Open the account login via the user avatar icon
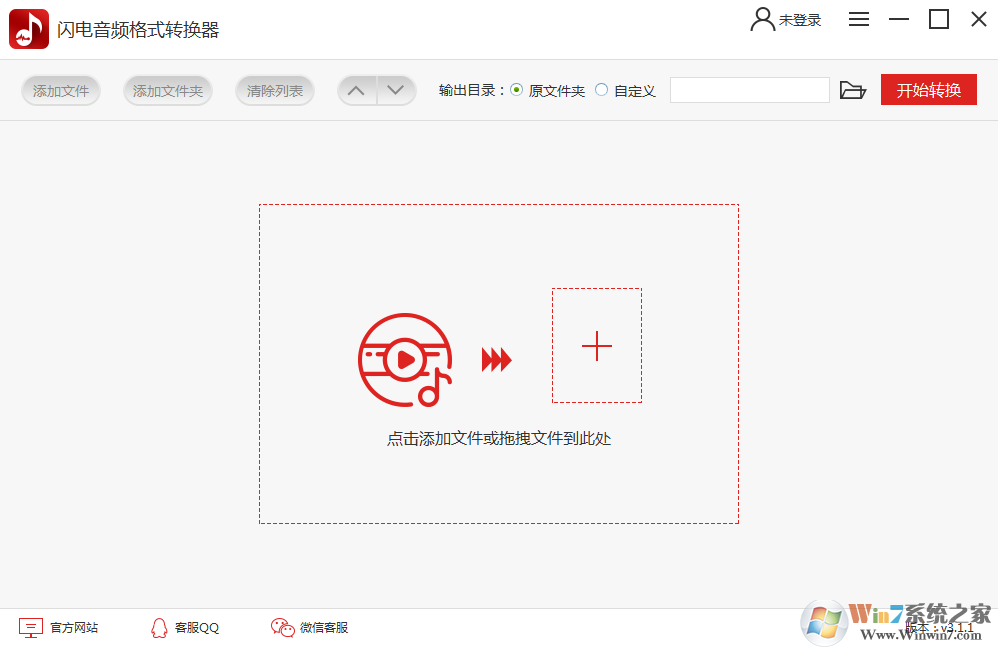Screen dimensions: 998x649 (760, 18)
